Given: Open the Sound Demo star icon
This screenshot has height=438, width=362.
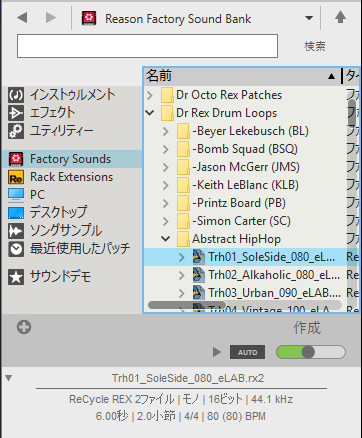Looking at the screenshot, I should tap(16, 277).
